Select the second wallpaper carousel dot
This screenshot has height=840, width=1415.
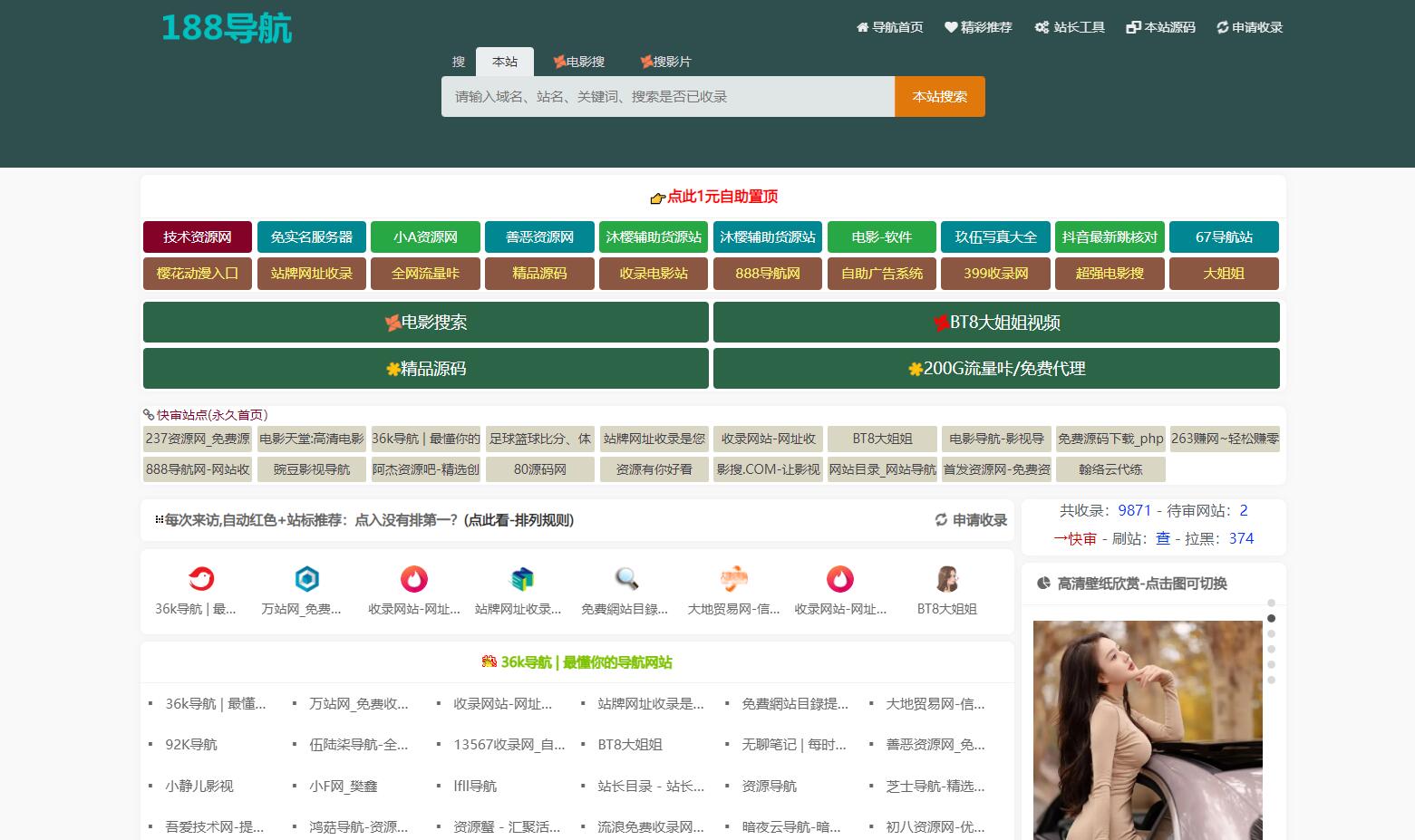(1271, 618)
